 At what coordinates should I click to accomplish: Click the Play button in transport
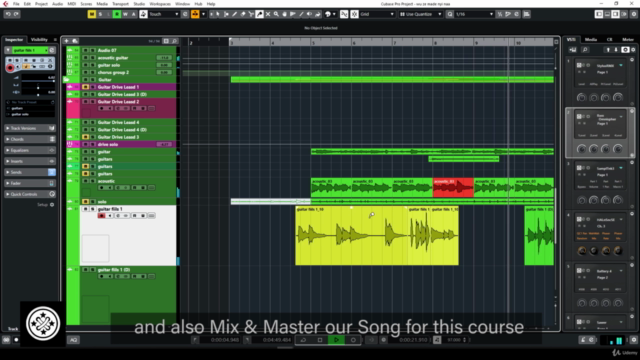[336, 340]
